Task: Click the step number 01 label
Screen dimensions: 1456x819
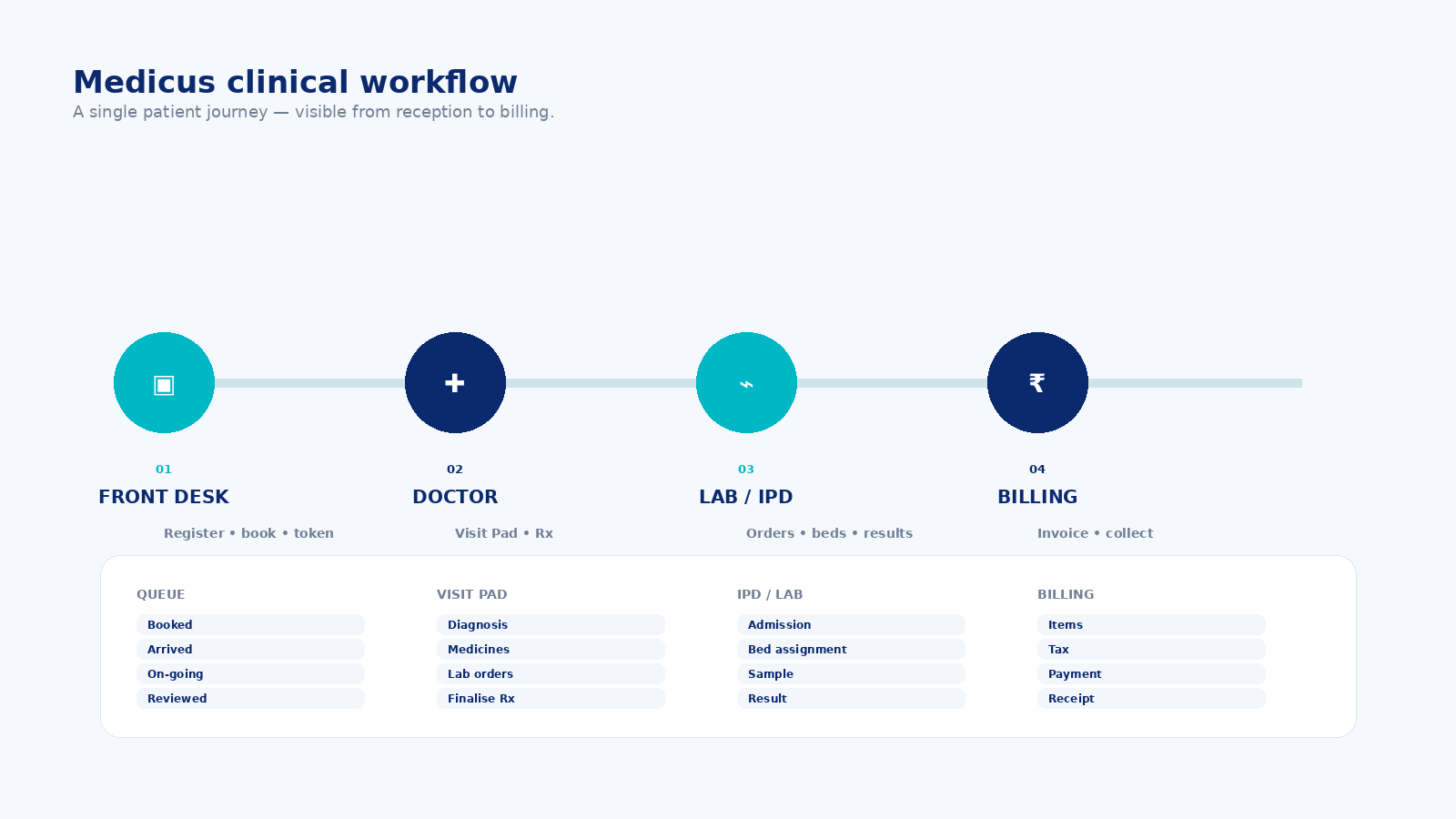Action: click(164, 470)
